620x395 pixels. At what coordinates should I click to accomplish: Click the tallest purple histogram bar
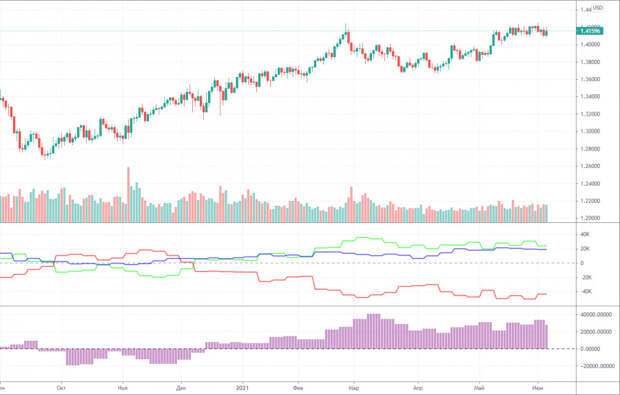[x=374, y=331]
